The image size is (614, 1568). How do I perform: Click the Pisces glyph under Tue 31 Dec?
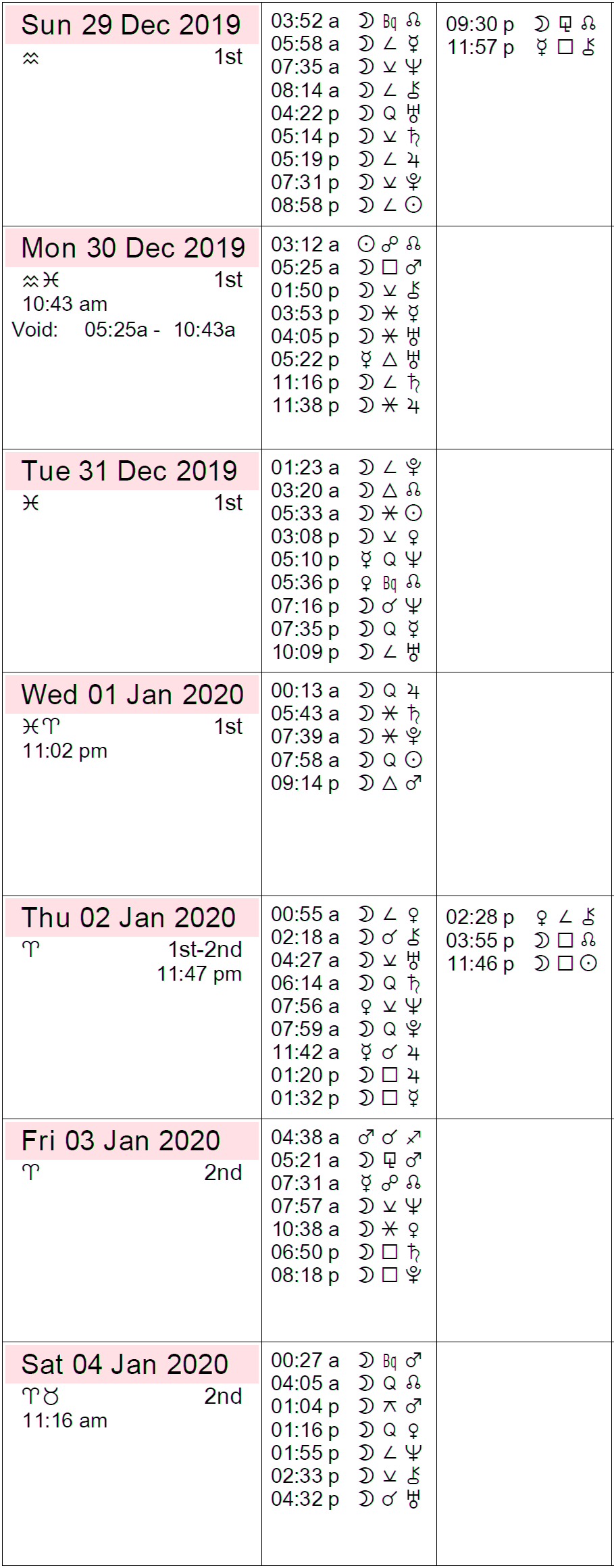30,504
